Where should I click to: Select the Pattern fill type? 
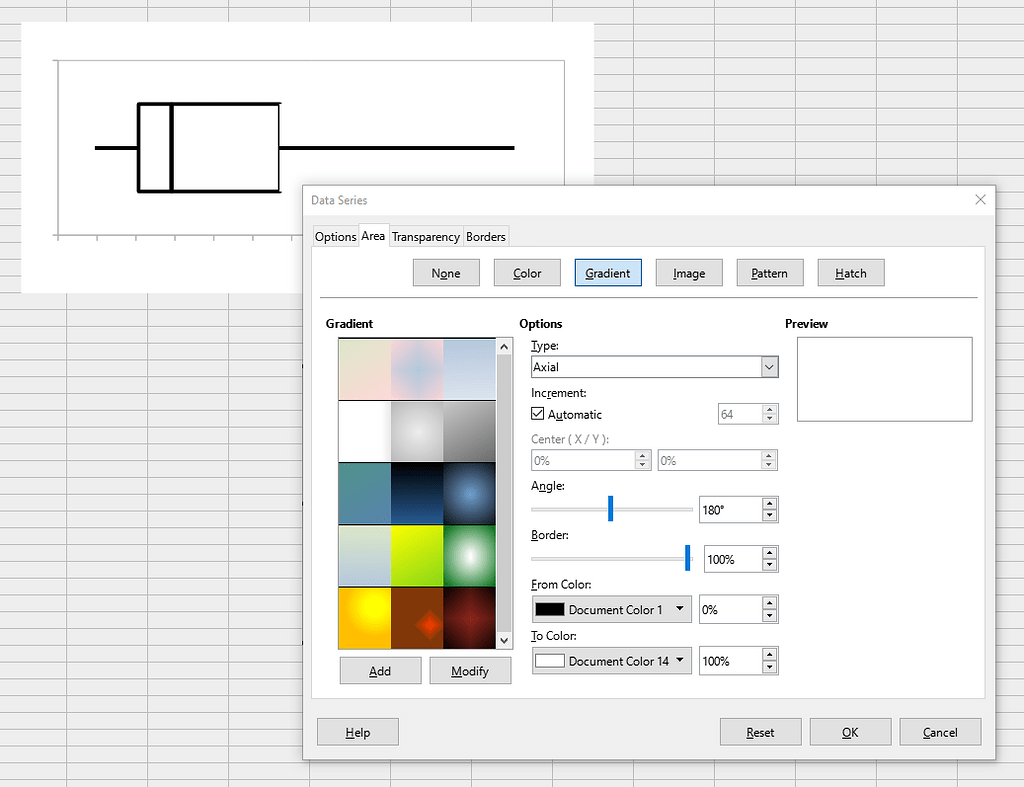769,272
